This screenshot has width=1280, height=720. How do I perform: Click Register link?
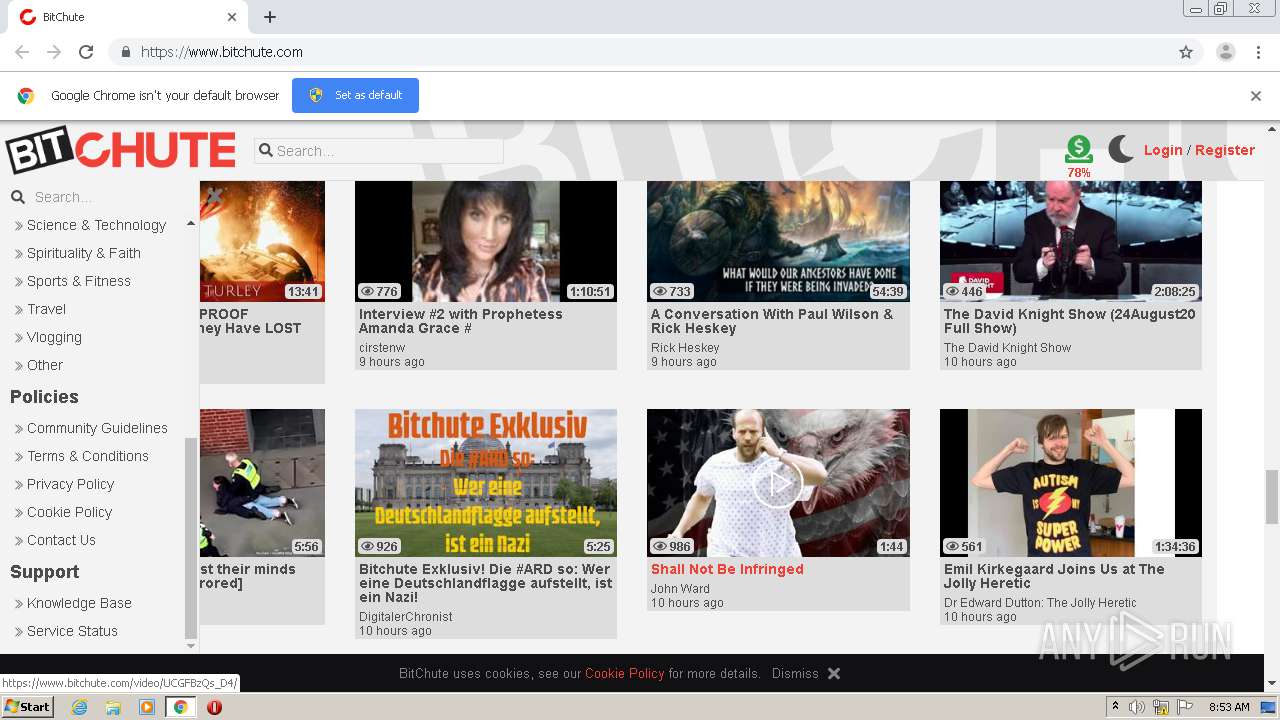(x=1225, y=150)
